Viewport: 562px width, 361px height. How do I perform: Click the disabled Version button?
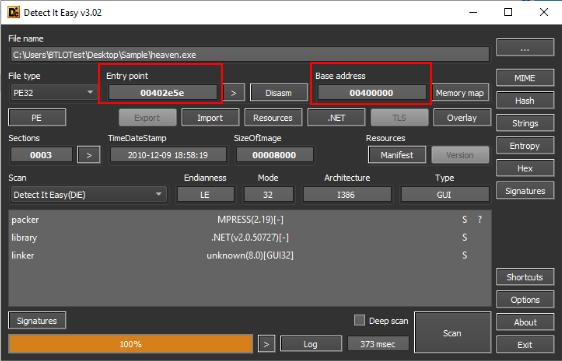(x=460, y=155)
